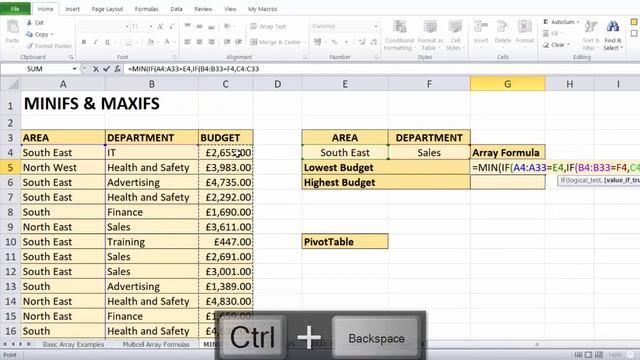Select row 5 header
This screenshot has height=360, width=640.
10,168
